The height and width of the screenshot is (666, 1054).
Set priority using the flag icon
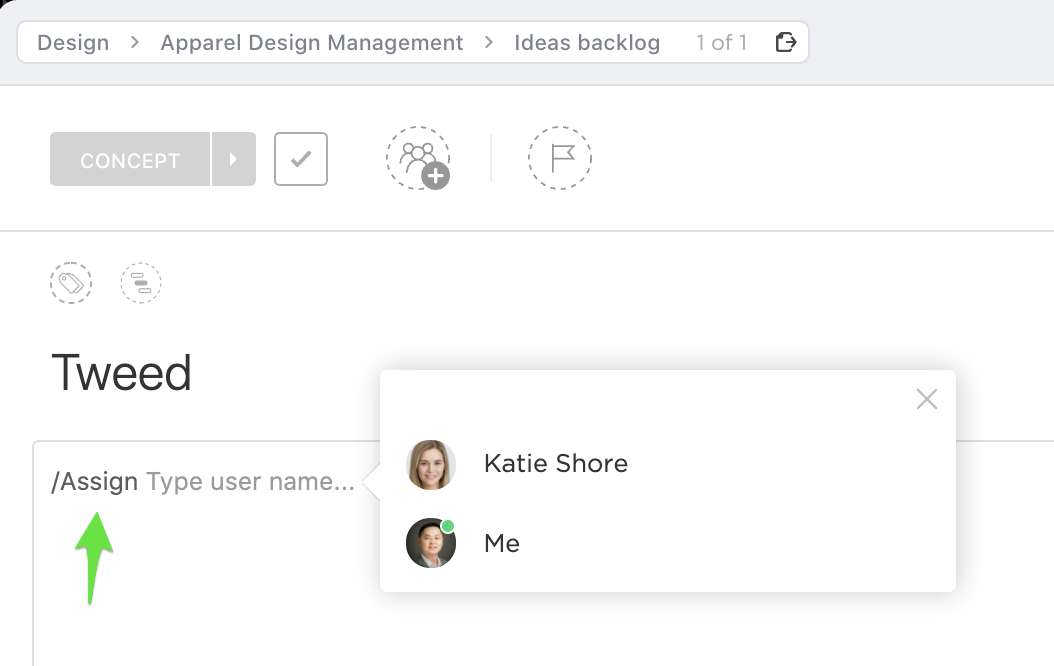(x=560, y=158)
